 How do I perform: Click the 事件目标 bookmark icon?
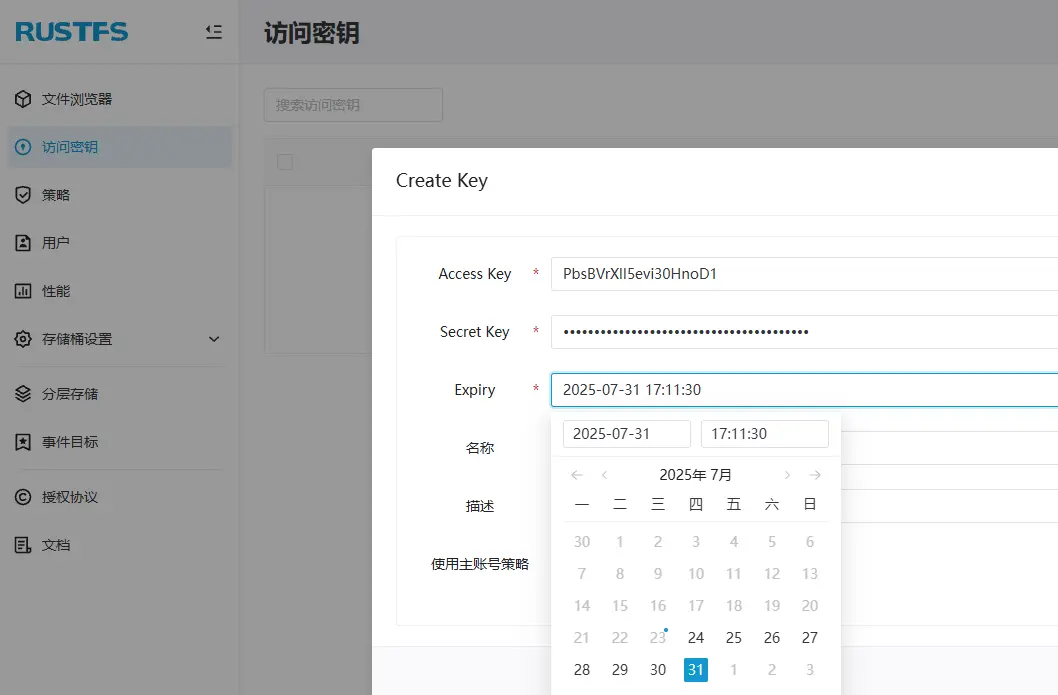click(x=22, y=441)
